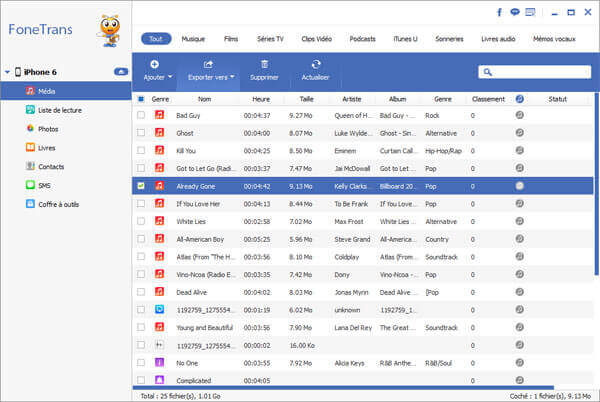Uncheck the Already Gone checkbox
The width and height of the screenshot is (600, 402).
click(140, 186)
